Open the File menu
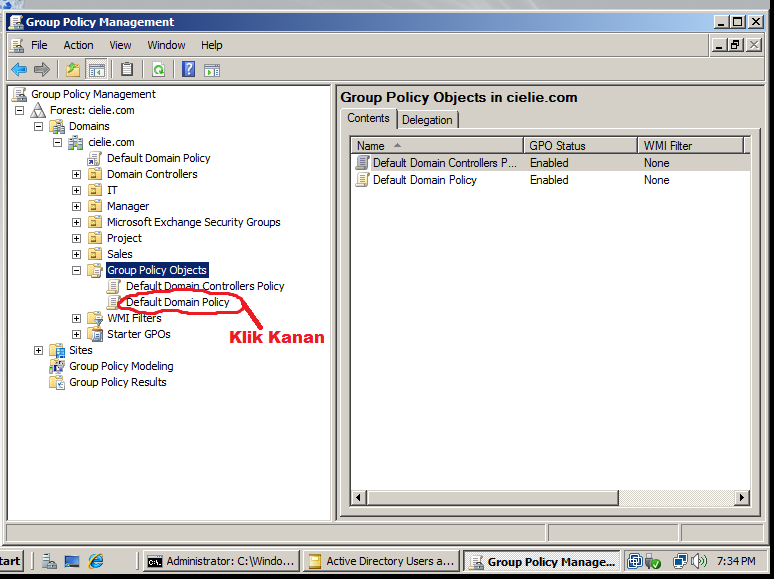The image size is (774, 579). pos(39,45)
